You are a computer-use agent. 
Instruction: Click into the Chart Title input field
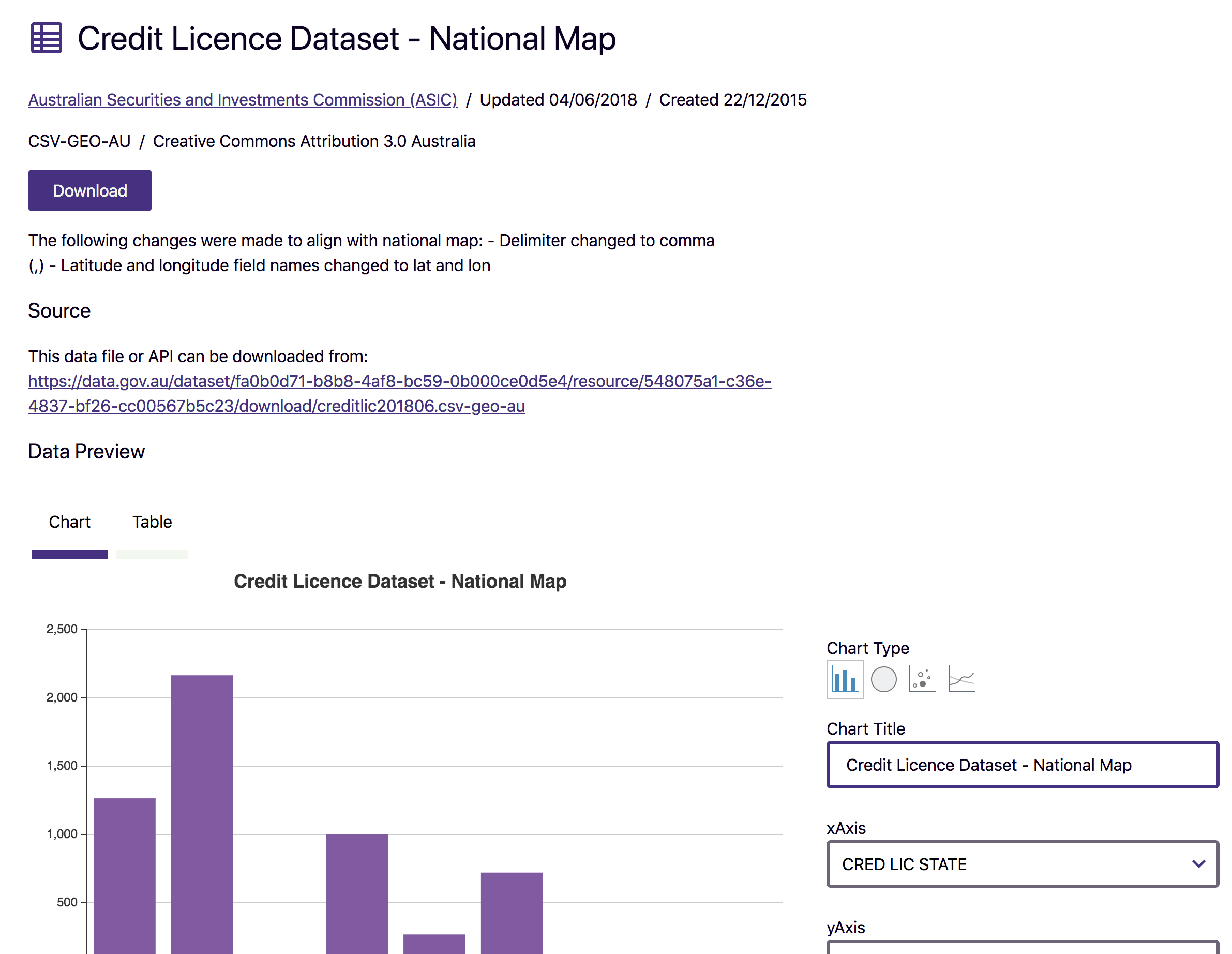pos(1022,765)
